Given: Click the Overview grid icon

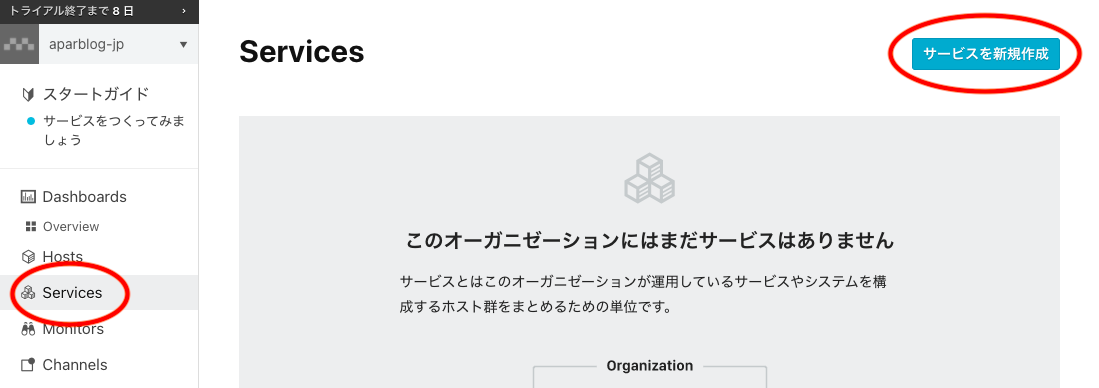Looking at the screenshot, I should [x=30, y=226].
